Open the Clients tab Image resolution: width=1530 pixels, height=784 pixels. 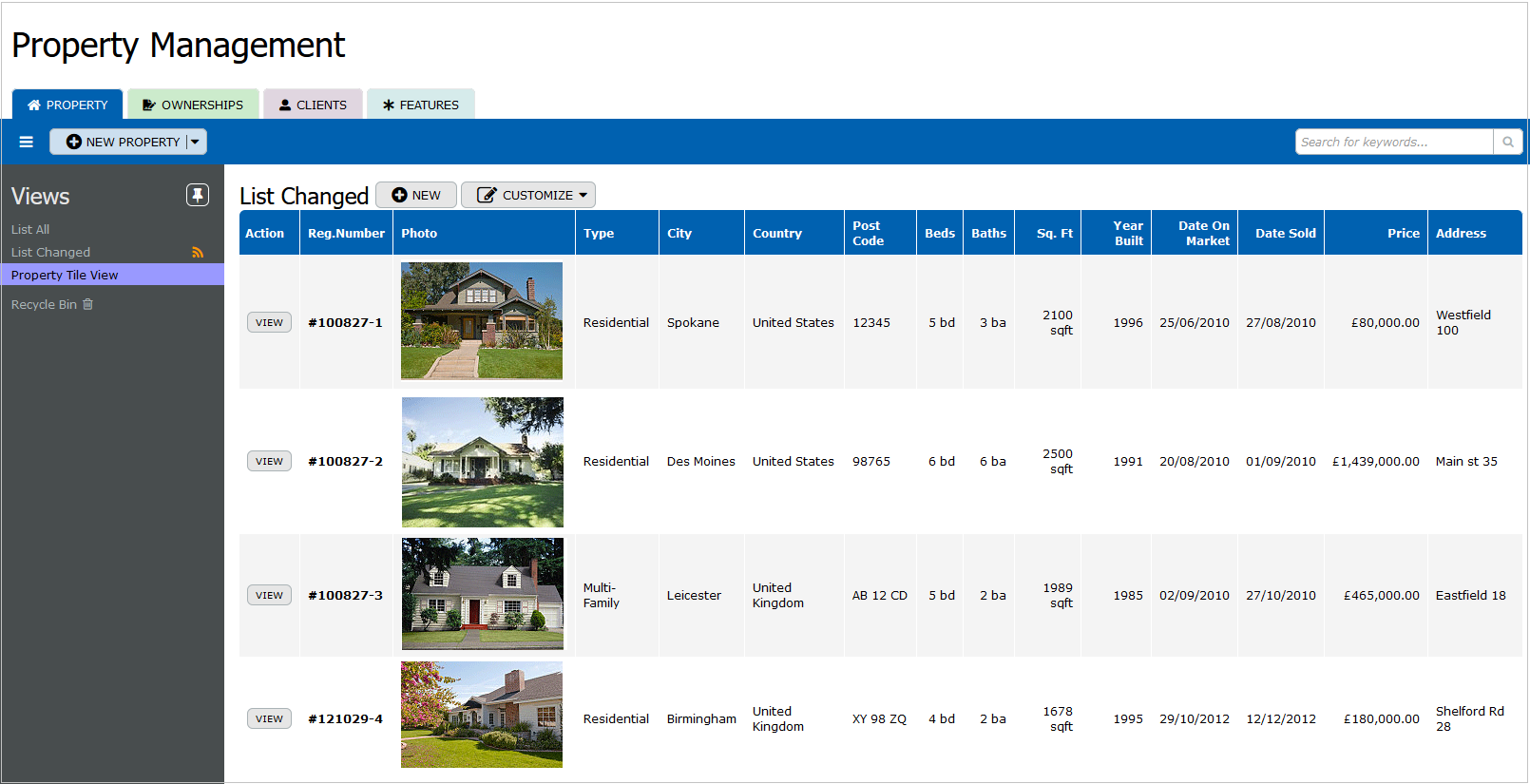[313, 105]
